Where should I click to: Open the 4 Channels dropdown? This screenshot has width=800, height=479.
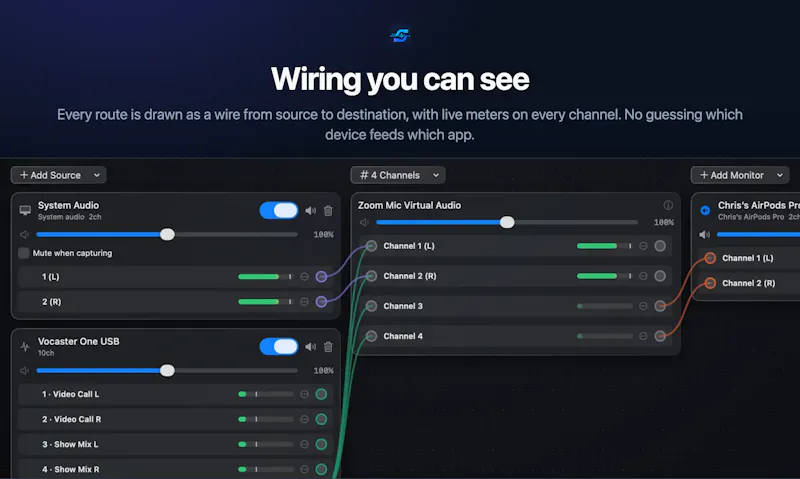[x=397, y=175]
